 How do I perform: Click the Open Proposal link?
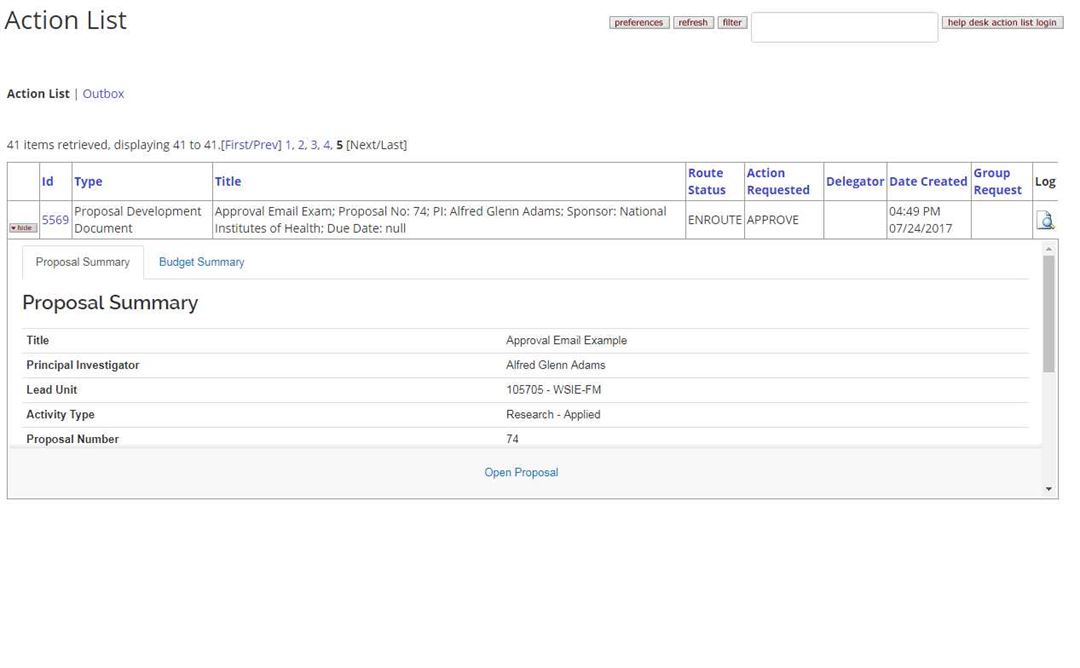521,472
